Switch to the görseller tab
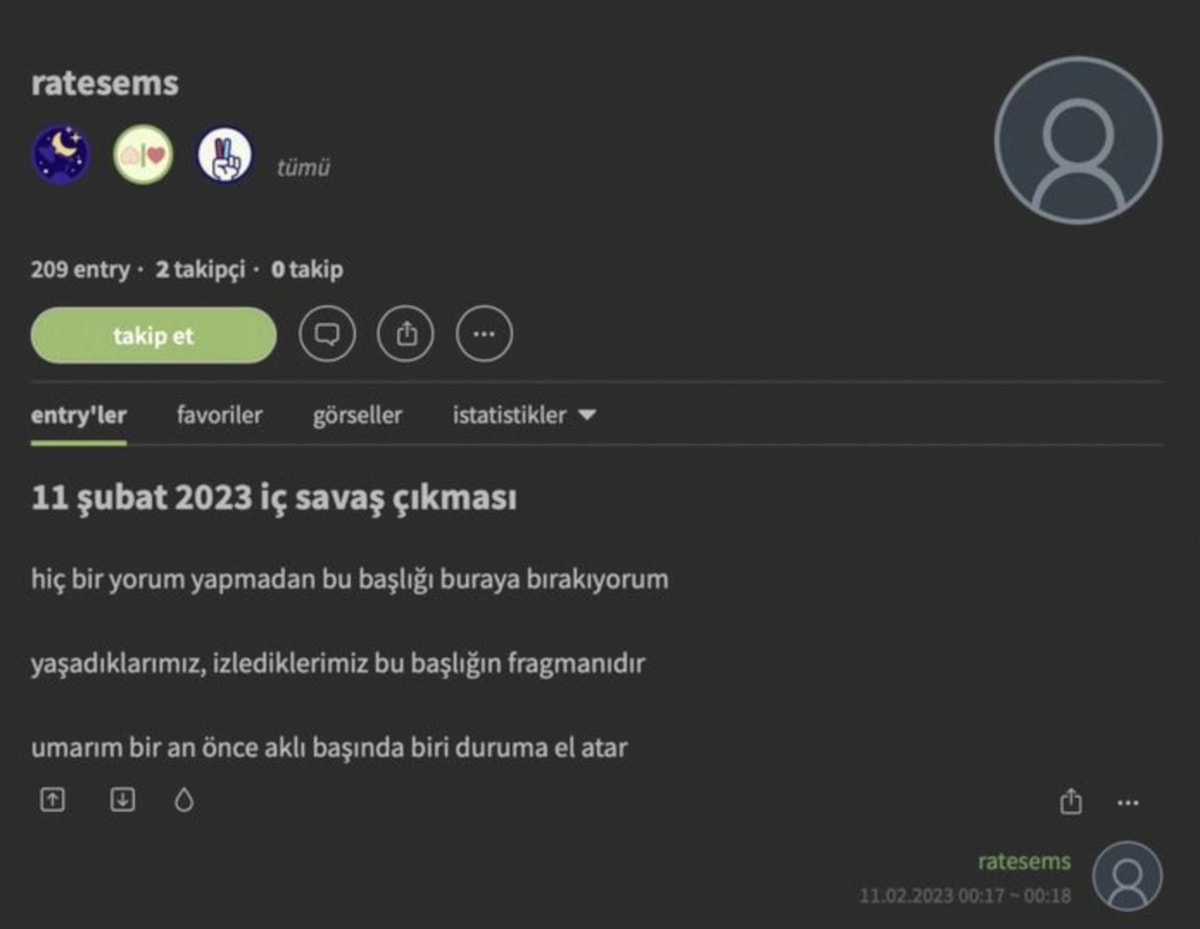1200x929 pixels. 357,415
